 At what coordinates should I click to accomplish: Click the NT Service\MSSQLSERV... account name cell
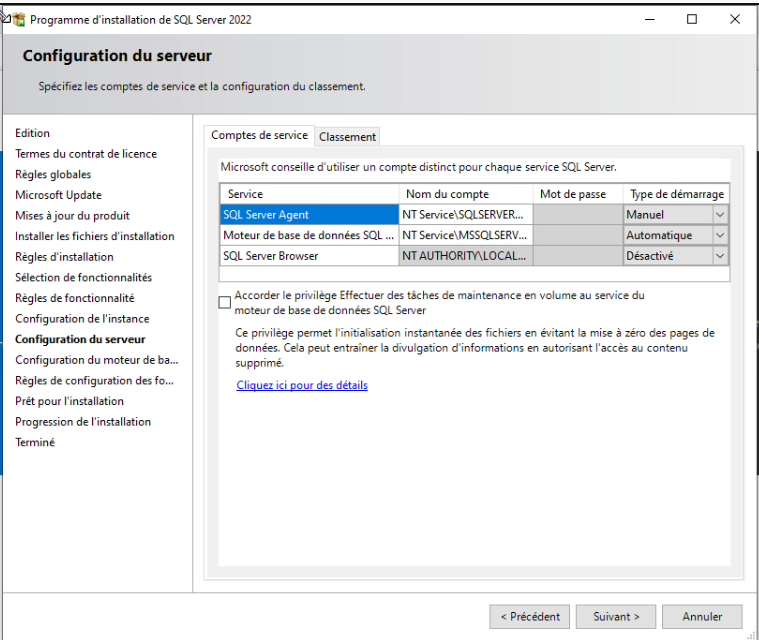(x=466, y=235)
